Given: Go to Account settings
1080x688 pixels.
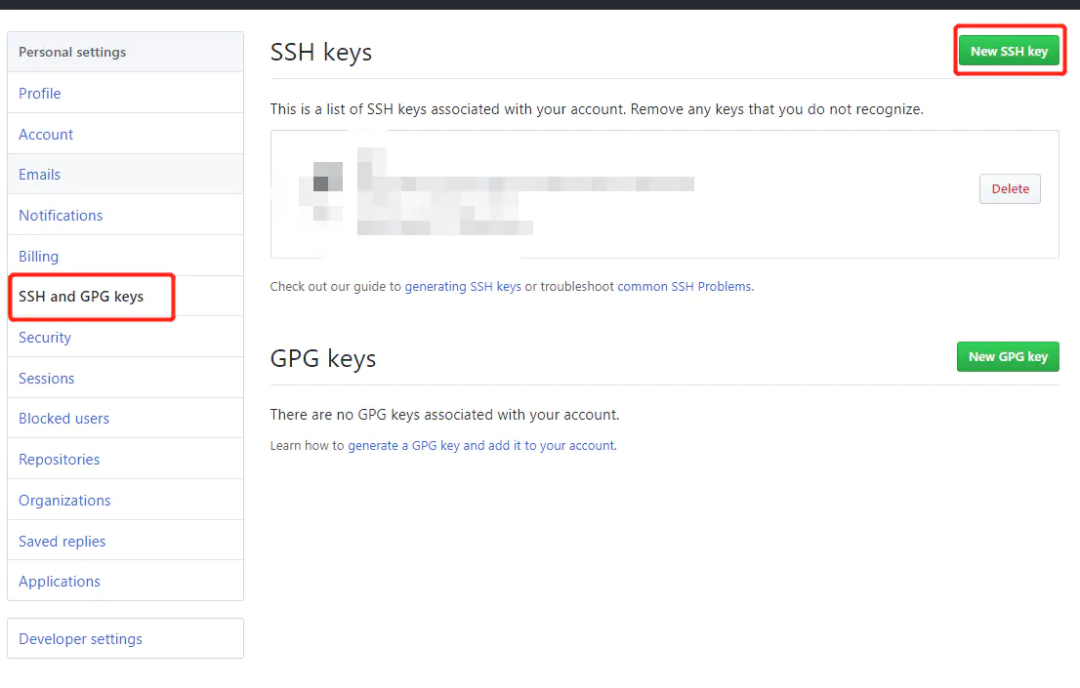Looking at the screenshot, I should pyautogui.click(x=46, y=134).
